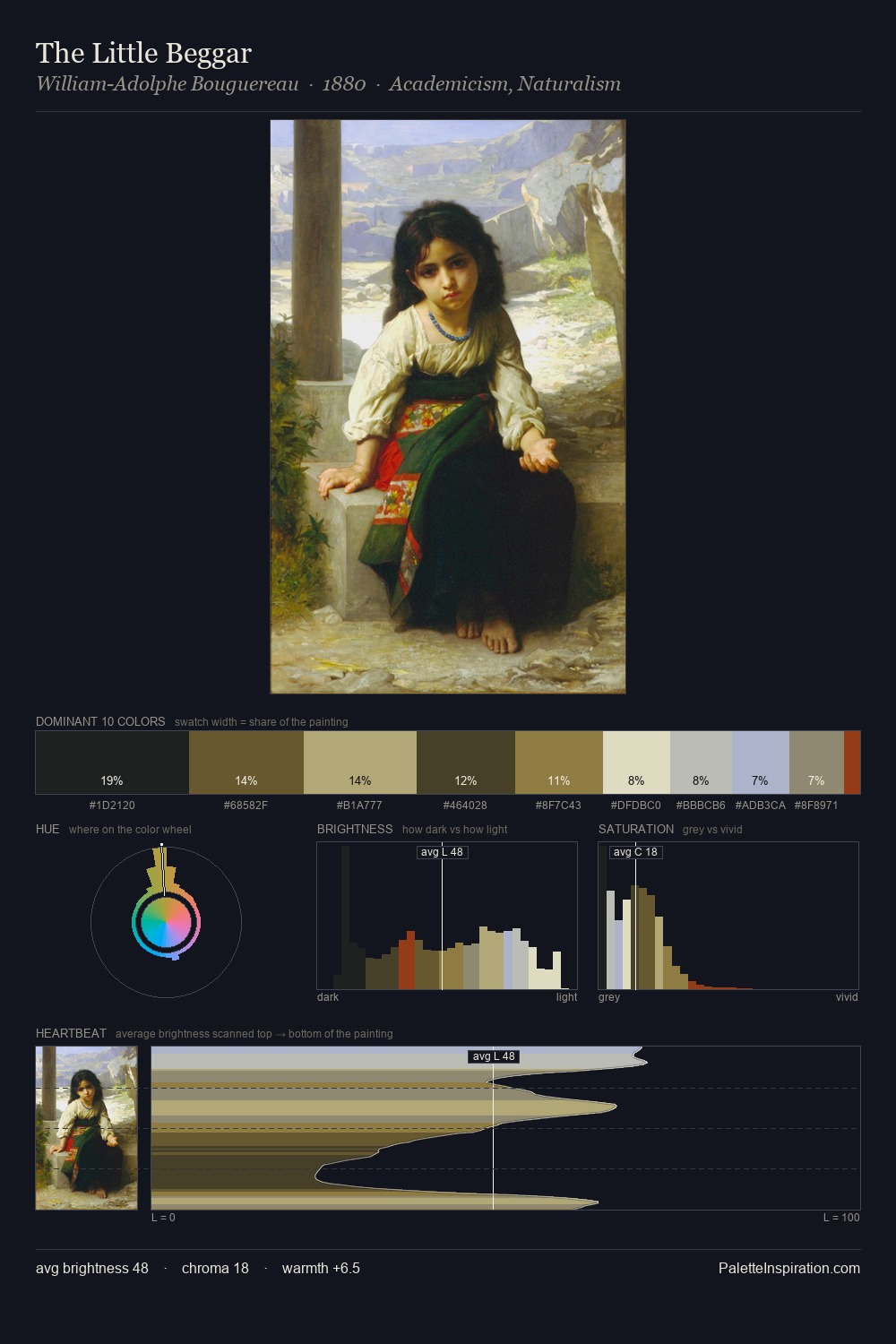Choose the #8F8971 grey-tan swatch
896x1344 pixels.
pos(816,762)
